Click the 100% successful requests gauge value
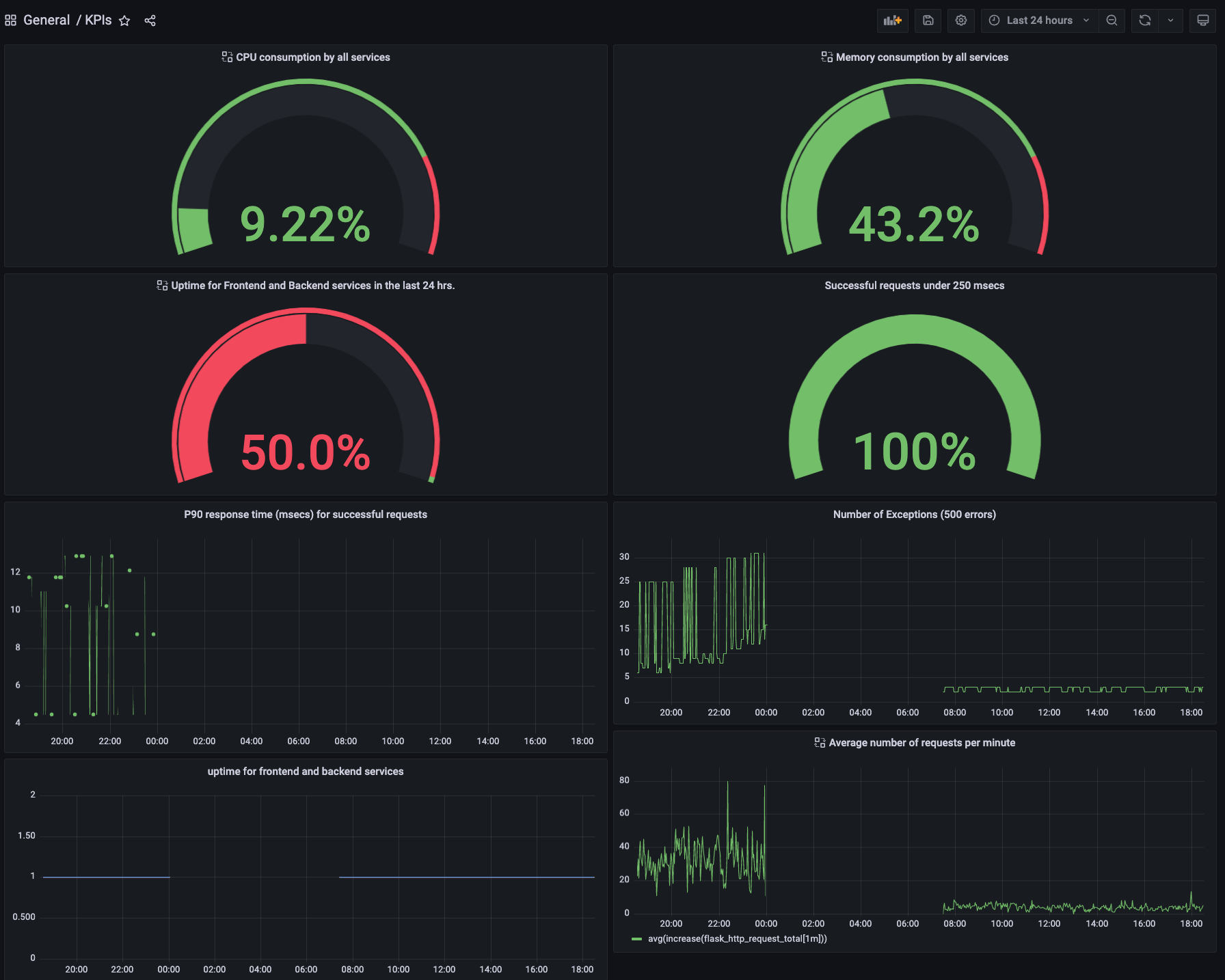Screen dimensions: 1225x980 coord(915,452)
